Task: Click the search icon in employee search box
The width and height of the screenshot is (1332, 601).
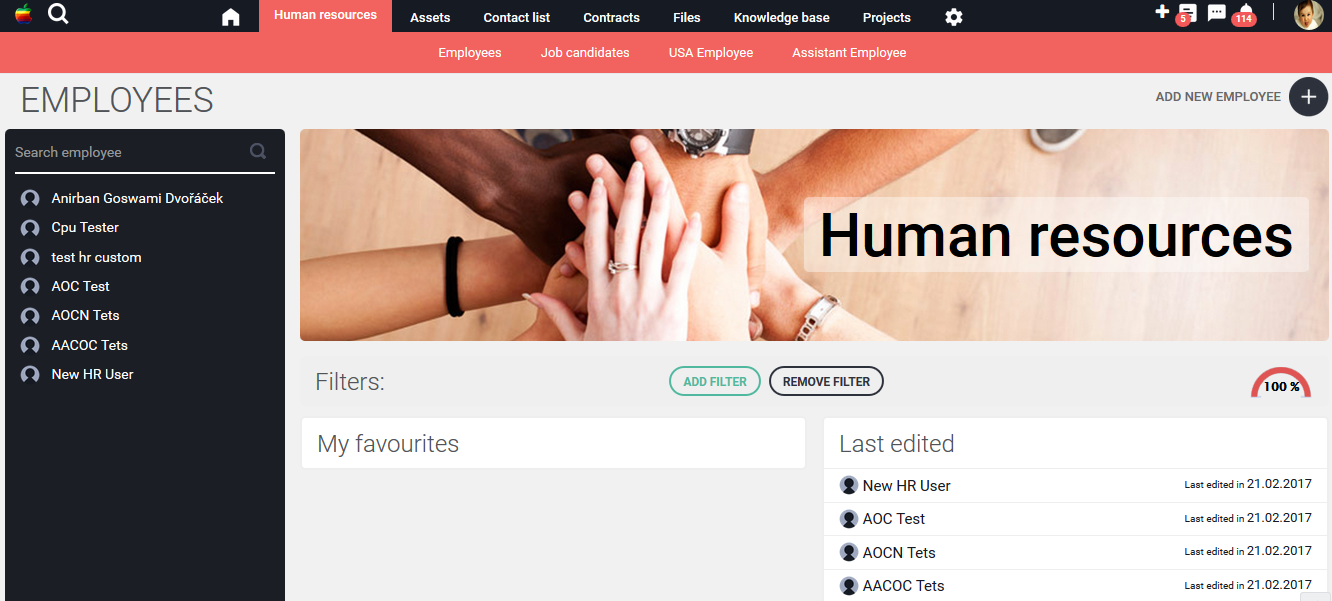Action: pyautogui.click(x=258, y=152)
